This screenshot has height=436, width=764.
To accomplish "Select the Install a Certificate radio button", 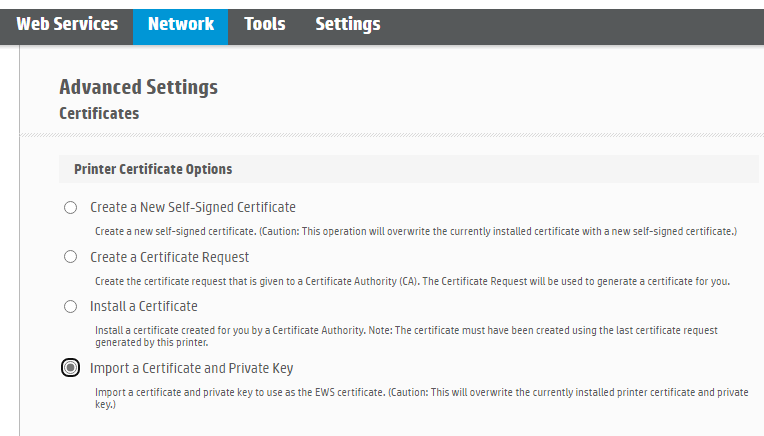I will click(x=71, y=306).
